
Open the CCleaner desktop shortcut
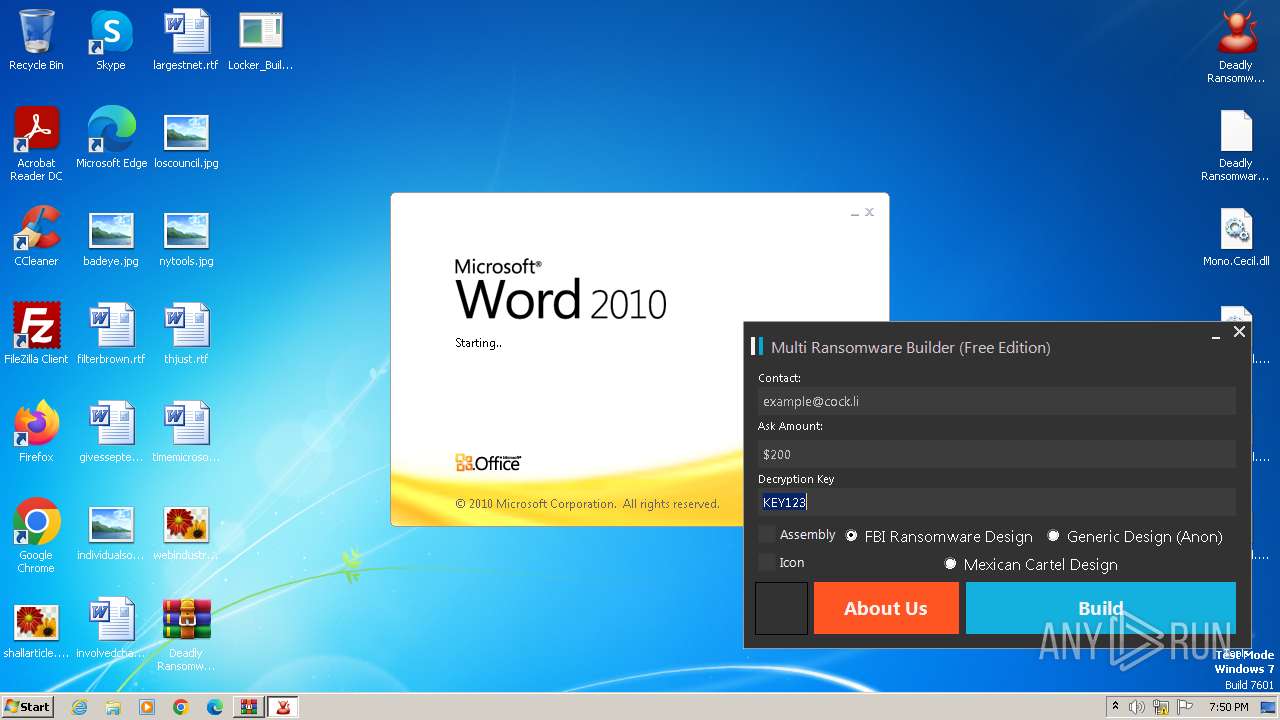pyautogui.click(x=36, y=236)
